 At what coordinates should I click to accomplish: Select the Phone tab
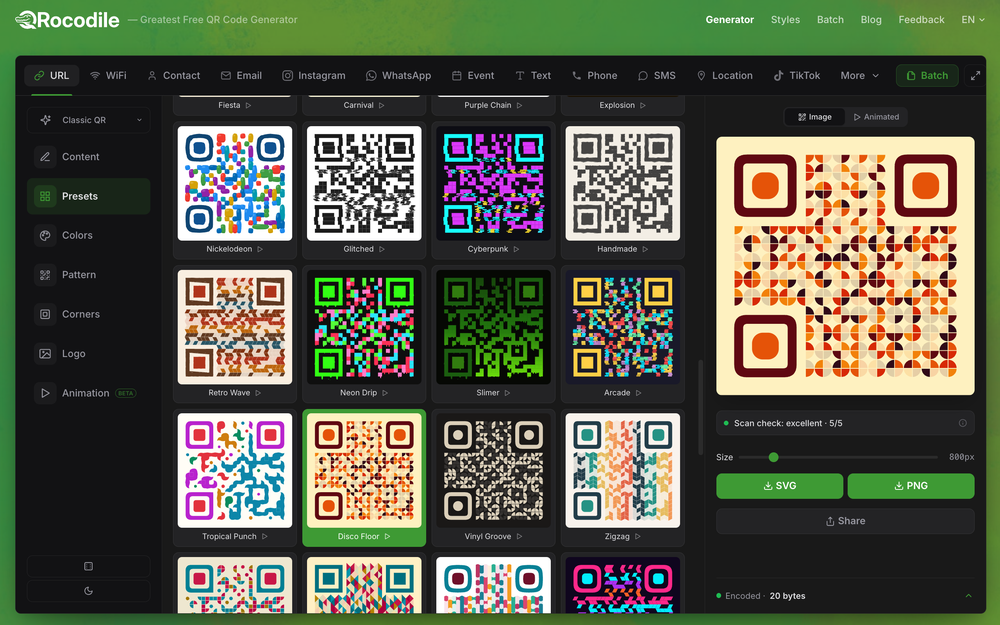click(594, 76)
